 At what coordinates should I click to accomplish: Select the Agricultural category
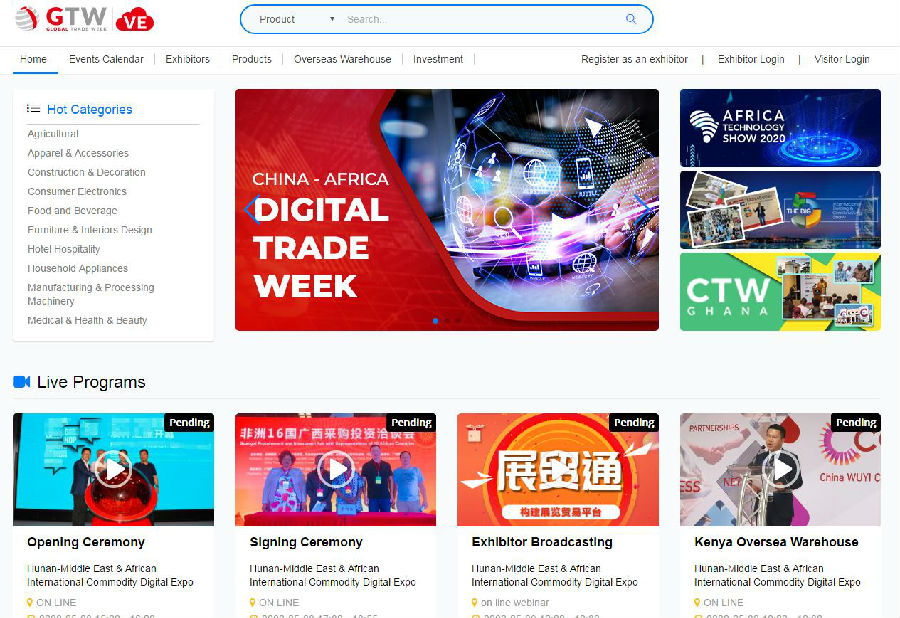pos(53,134)
